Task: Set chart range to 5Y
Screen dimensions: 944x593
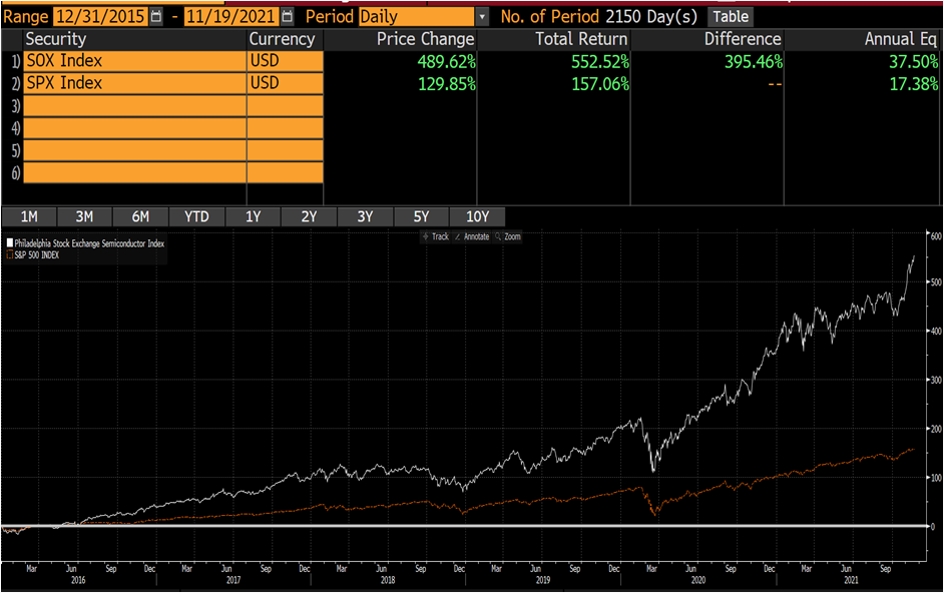Action: (421, 217)
